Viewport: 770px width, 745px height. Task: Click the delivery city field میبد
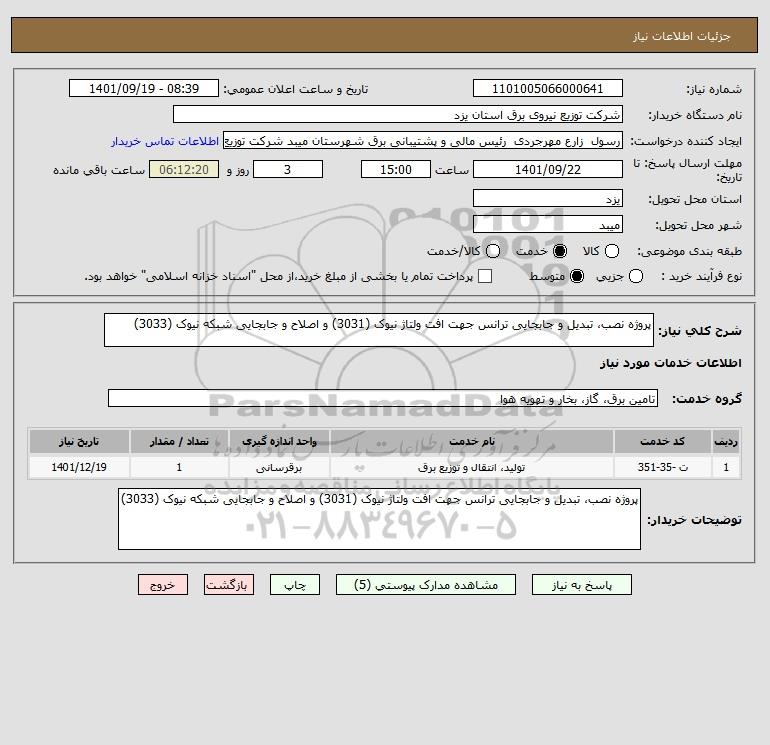548,224
